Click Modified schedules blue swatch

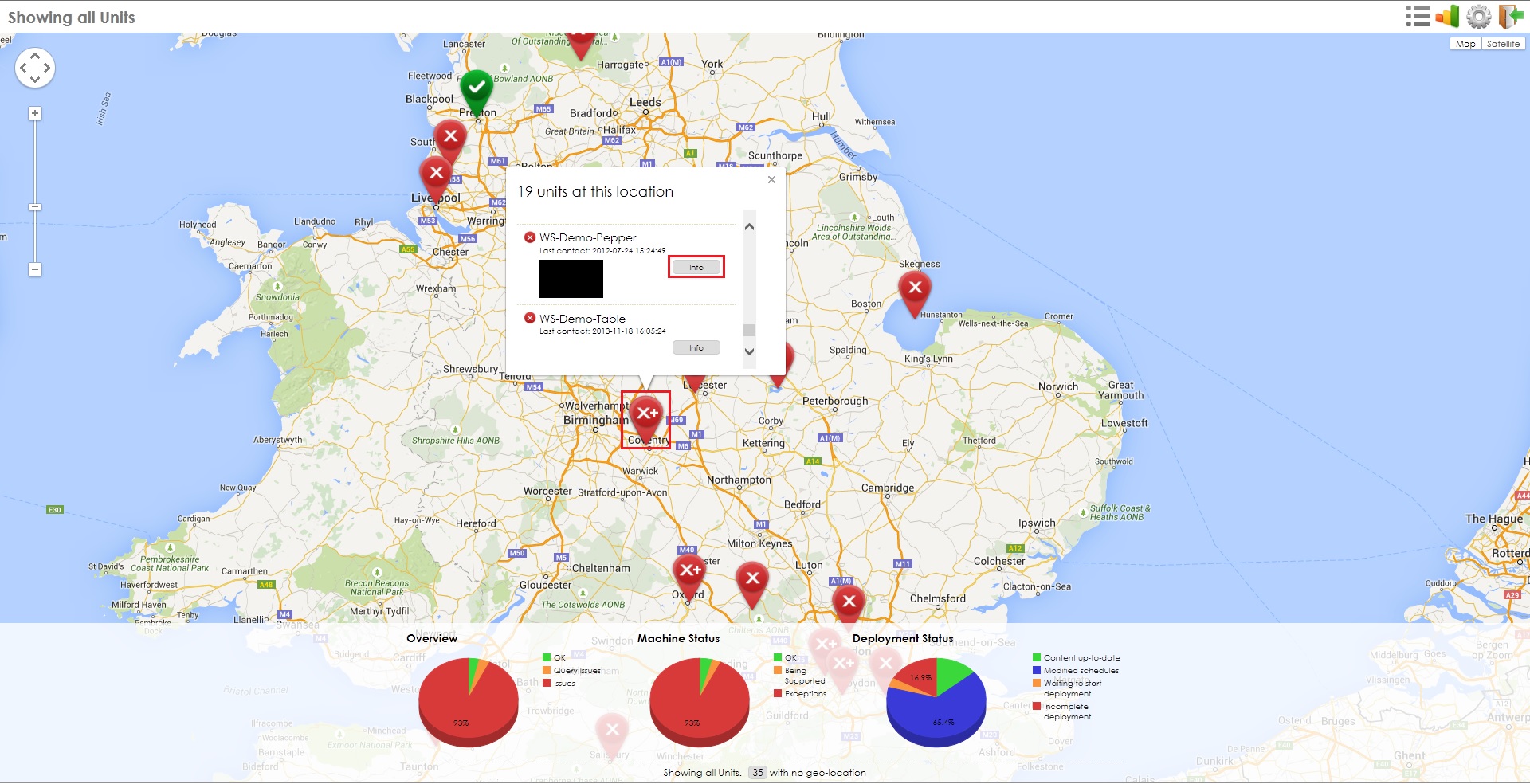(1037, 670)
